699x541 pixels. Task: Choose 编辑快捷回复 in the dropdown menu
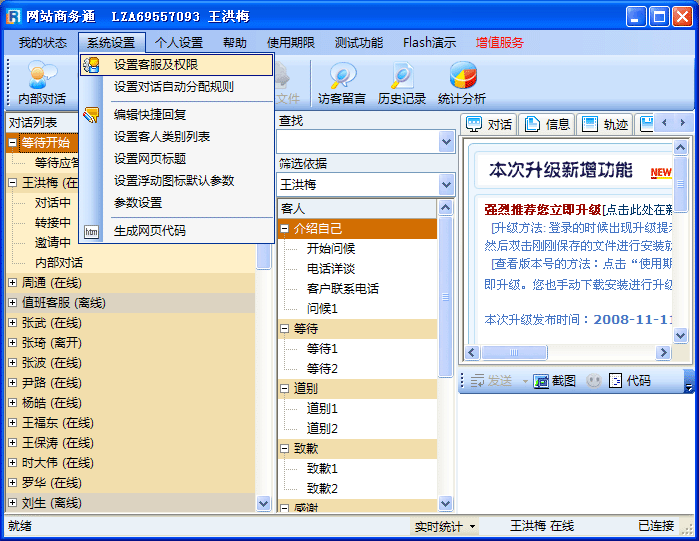149,115
